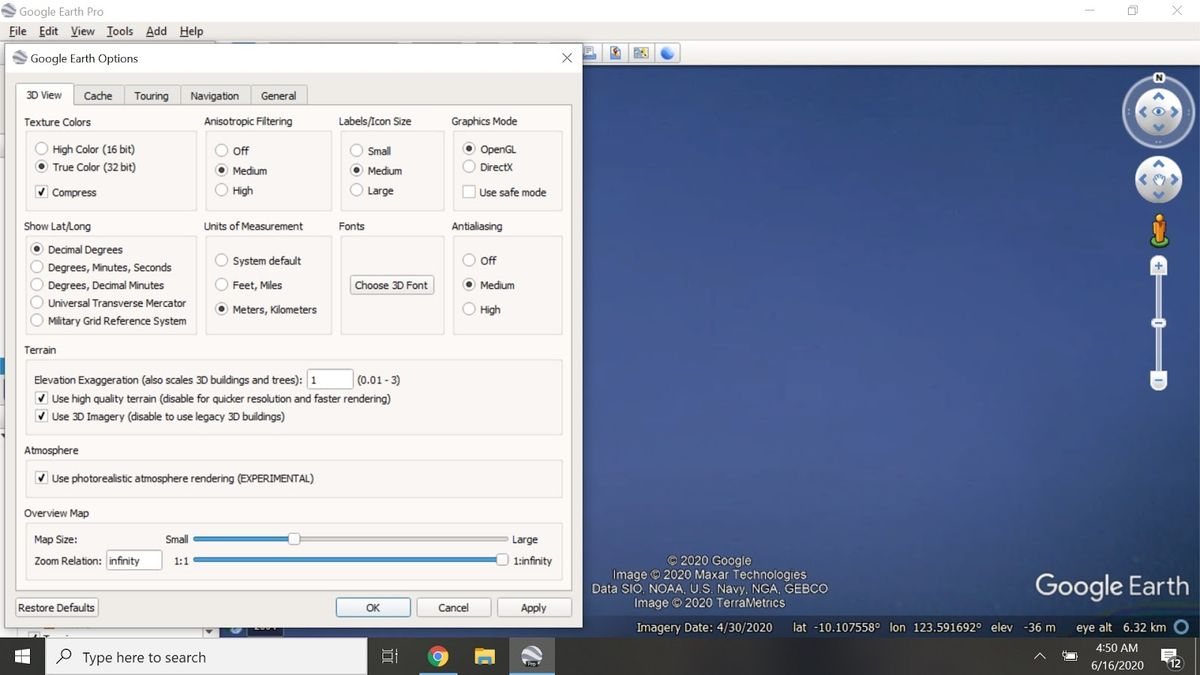
Task: Click the Look left arrow on eye joystick
Action: coord(1142,113)
